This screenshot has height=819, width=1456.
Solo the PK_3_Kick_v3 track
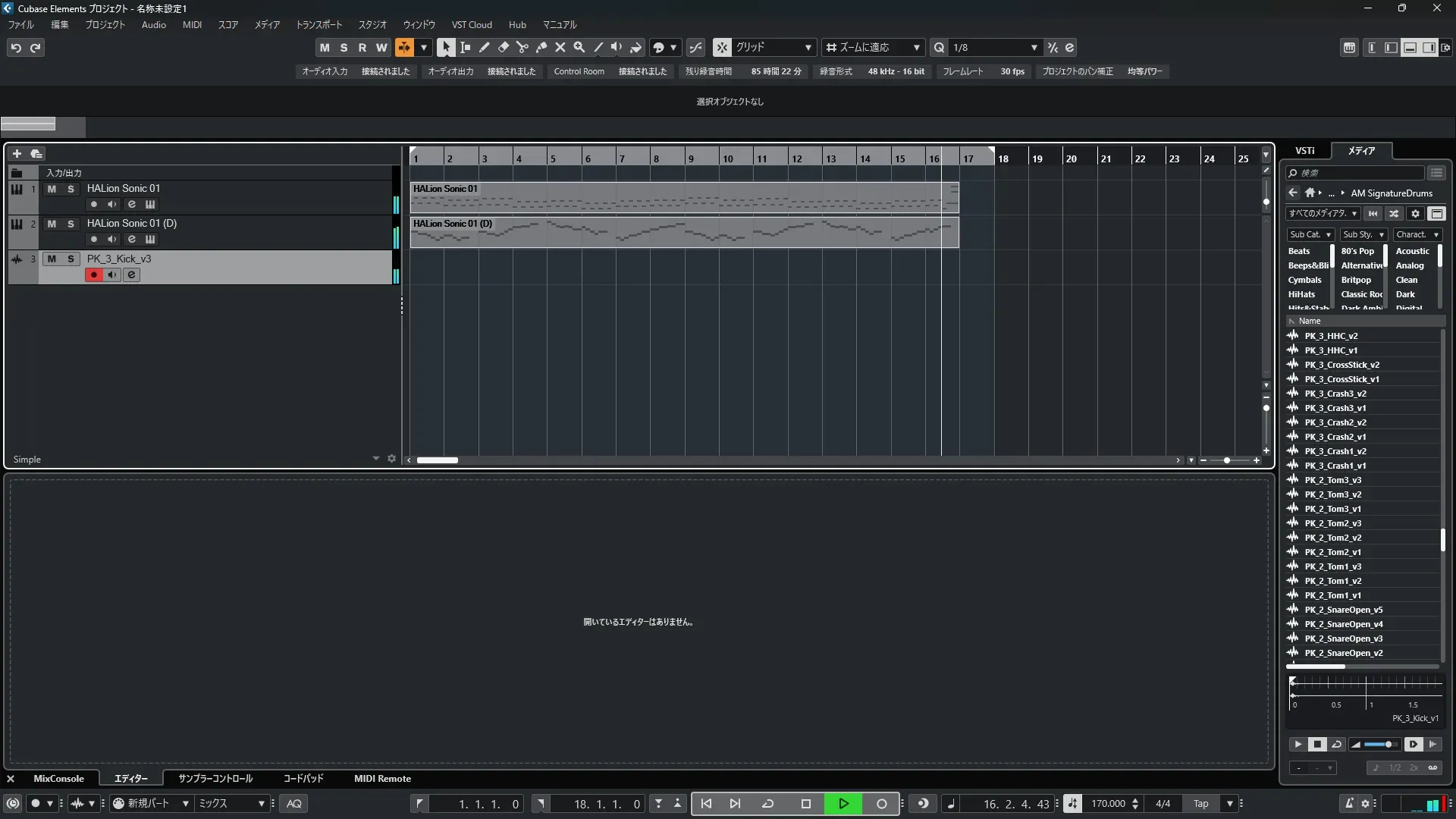(71, 259)
